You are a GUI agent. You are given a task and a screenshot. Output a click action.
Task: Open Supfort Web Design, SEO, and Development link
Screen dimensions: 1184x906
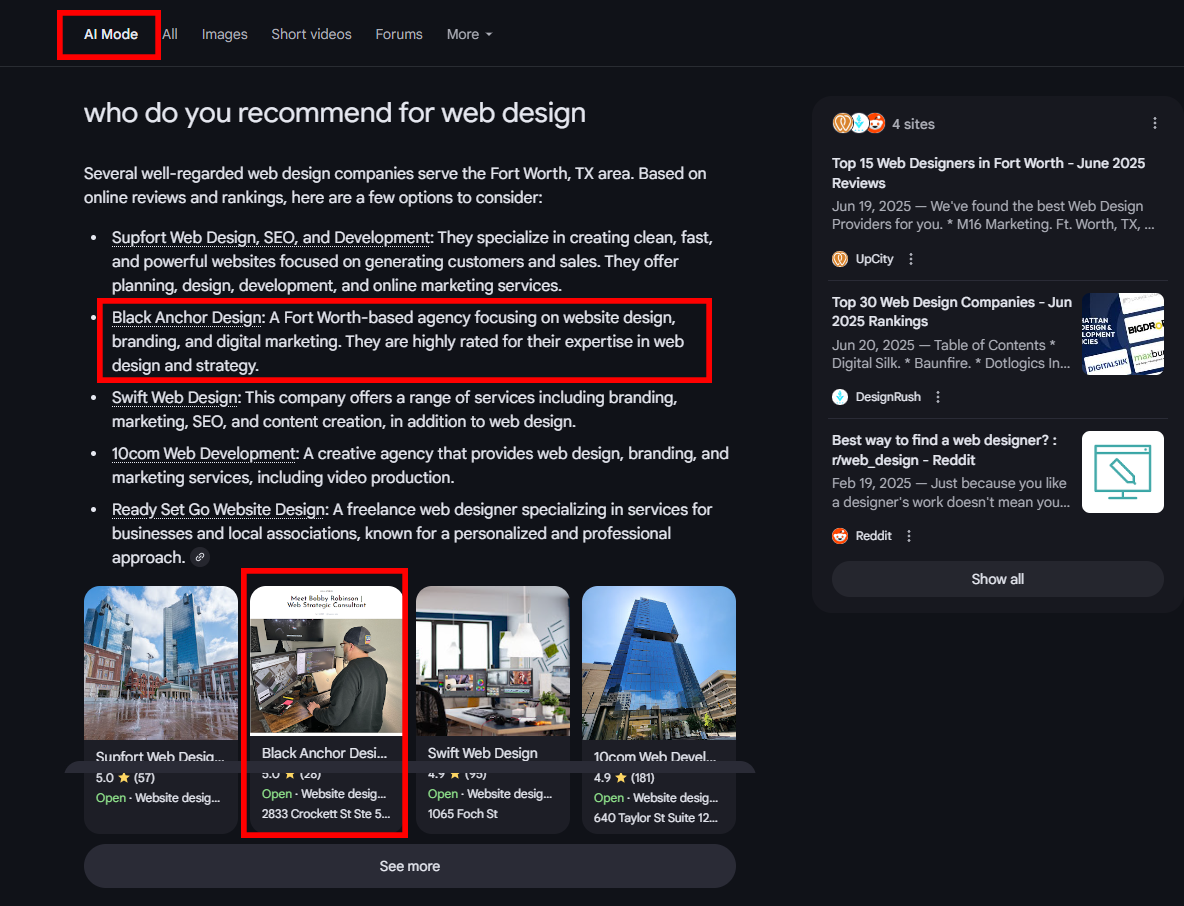[x=271, y=237]
